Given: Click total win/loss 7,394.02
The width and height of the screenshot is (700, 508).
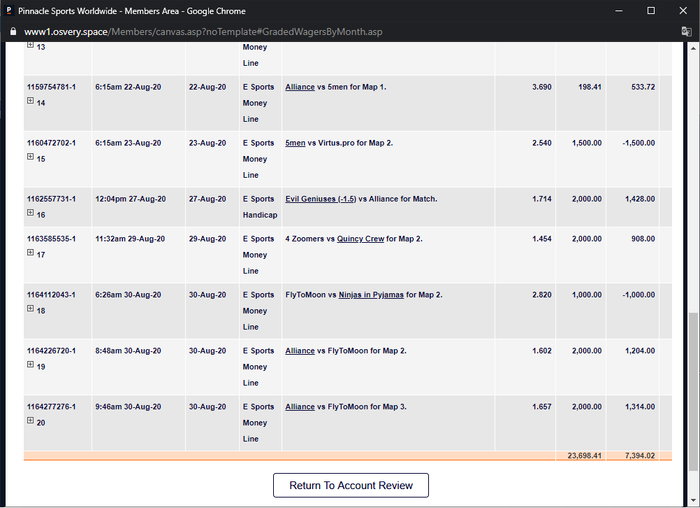Looking at the screenshot, I should coord(640,456).
